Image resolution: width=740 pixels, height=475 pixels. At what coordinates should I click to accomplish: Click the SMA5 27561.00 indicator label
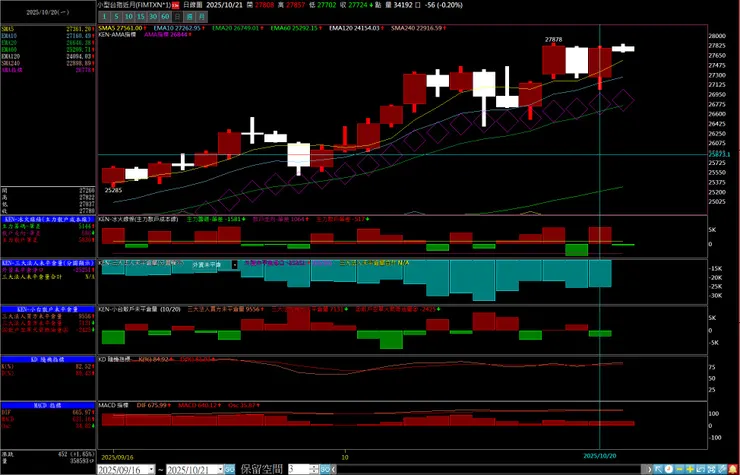tap(120, 28)
